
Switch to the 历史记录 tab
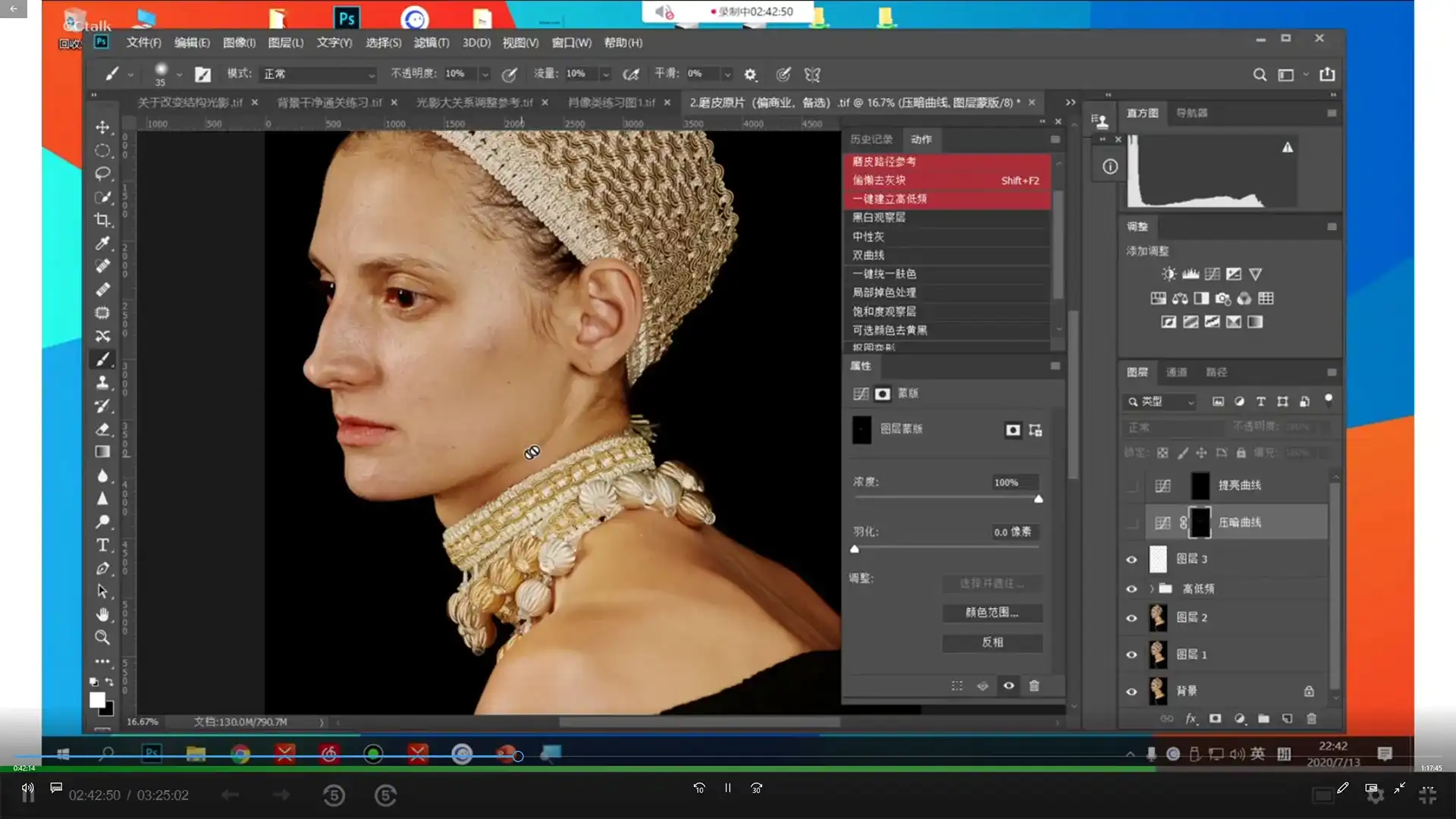[871, 140]
